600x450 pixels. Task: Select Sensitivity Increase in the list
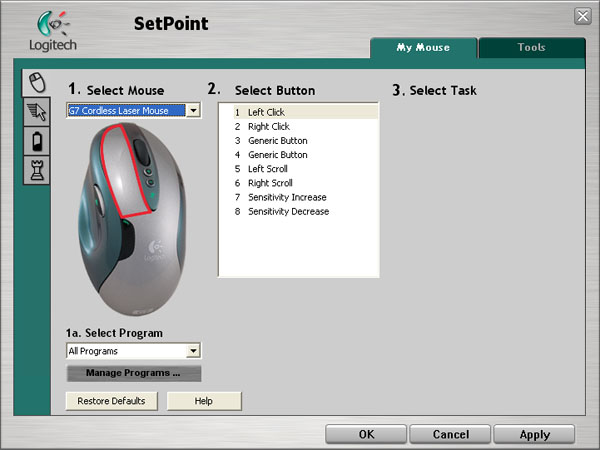[x=305, y=197]
